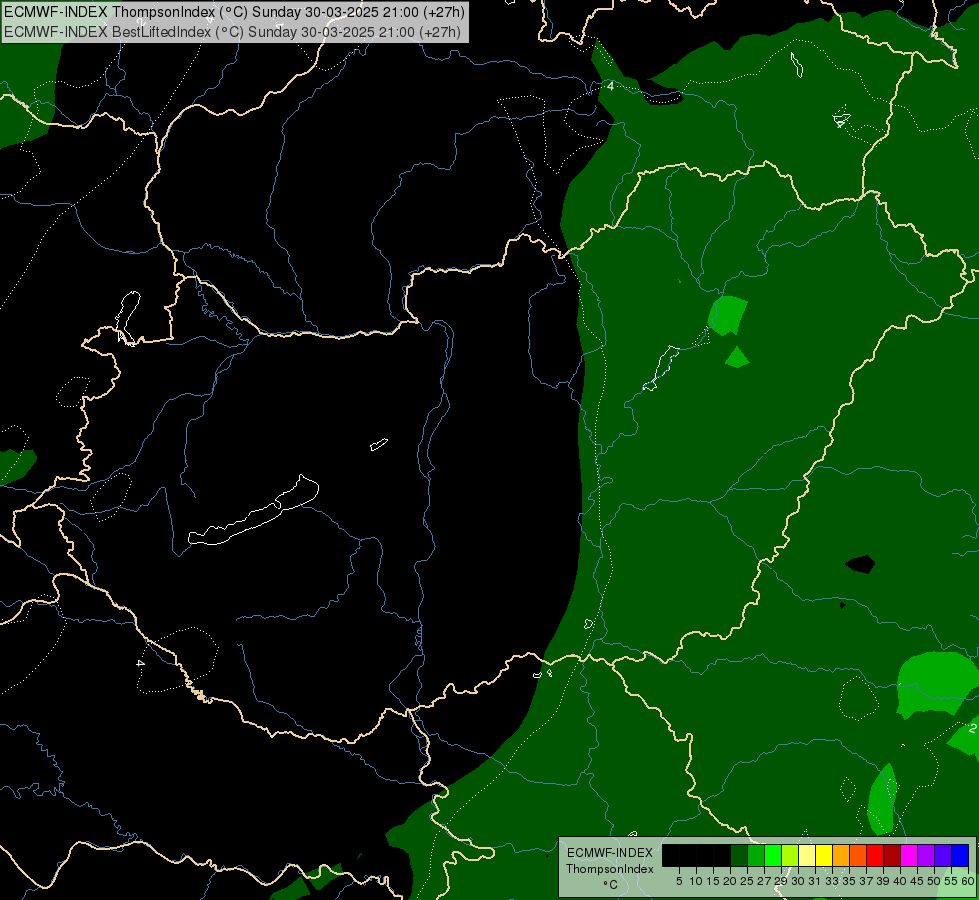Choose the orange-red 35–37 legend swatch

pyautogui.click(x=858, y=855)
